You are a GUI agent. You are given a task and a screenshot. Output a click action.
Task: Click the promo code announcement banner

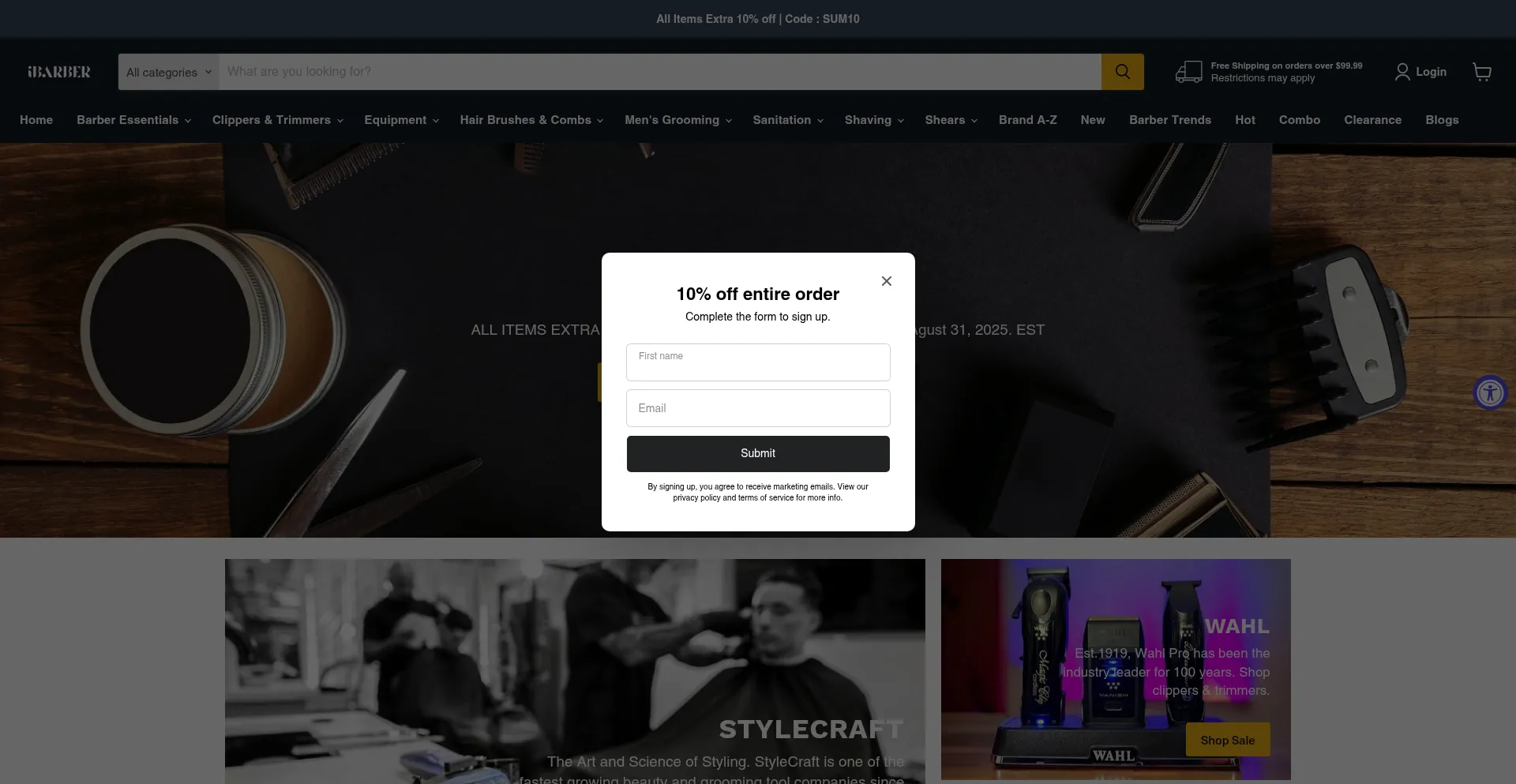(758, 19)
